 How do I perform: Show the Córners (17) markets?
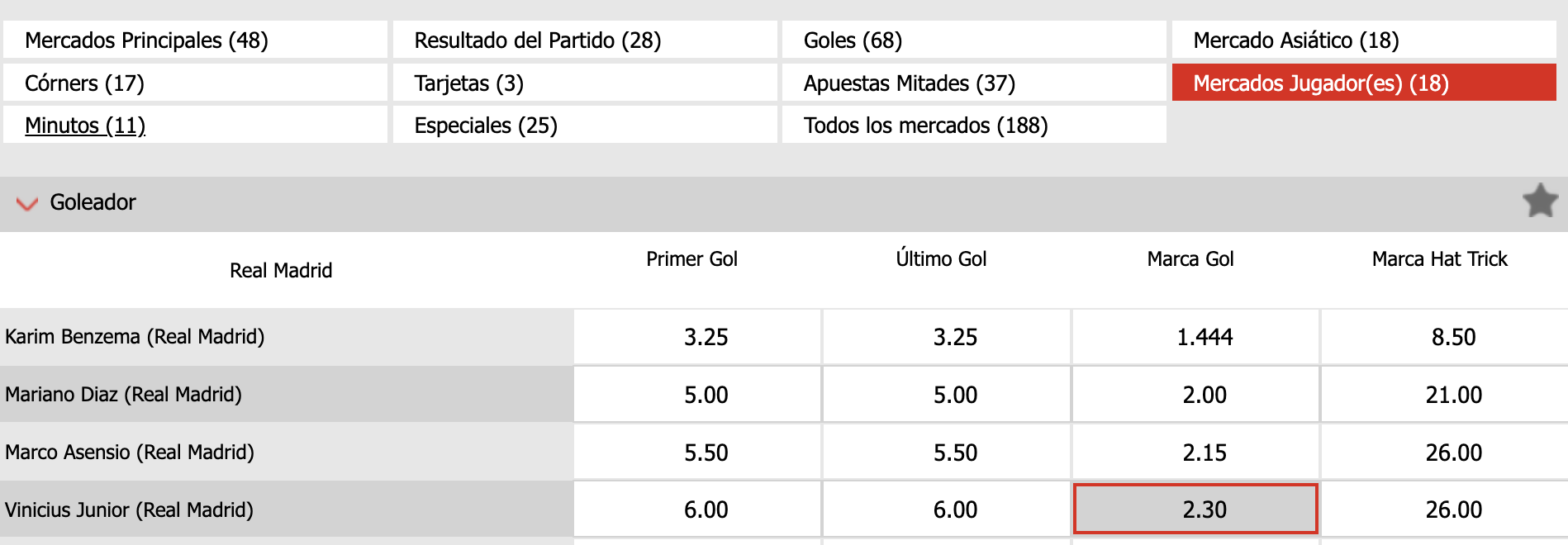[195, 83]
